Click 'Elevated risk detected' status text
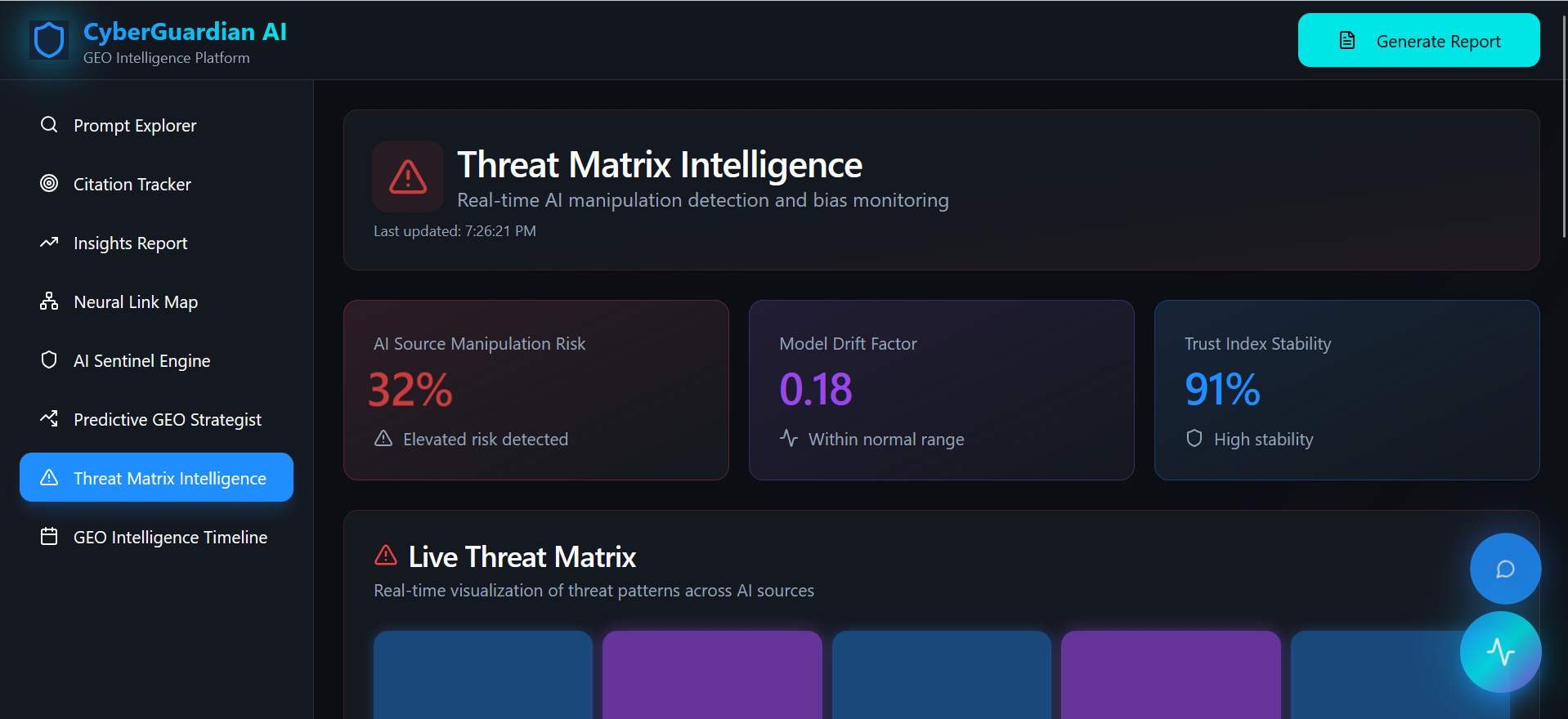Screen dimensions: 1568x719 click(x=485, y=439)
